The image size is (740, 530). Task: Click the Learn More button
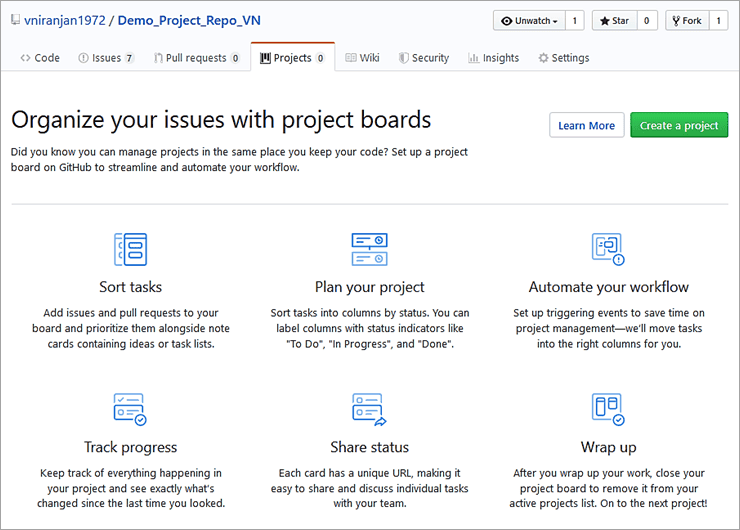(x=587, y=125)
